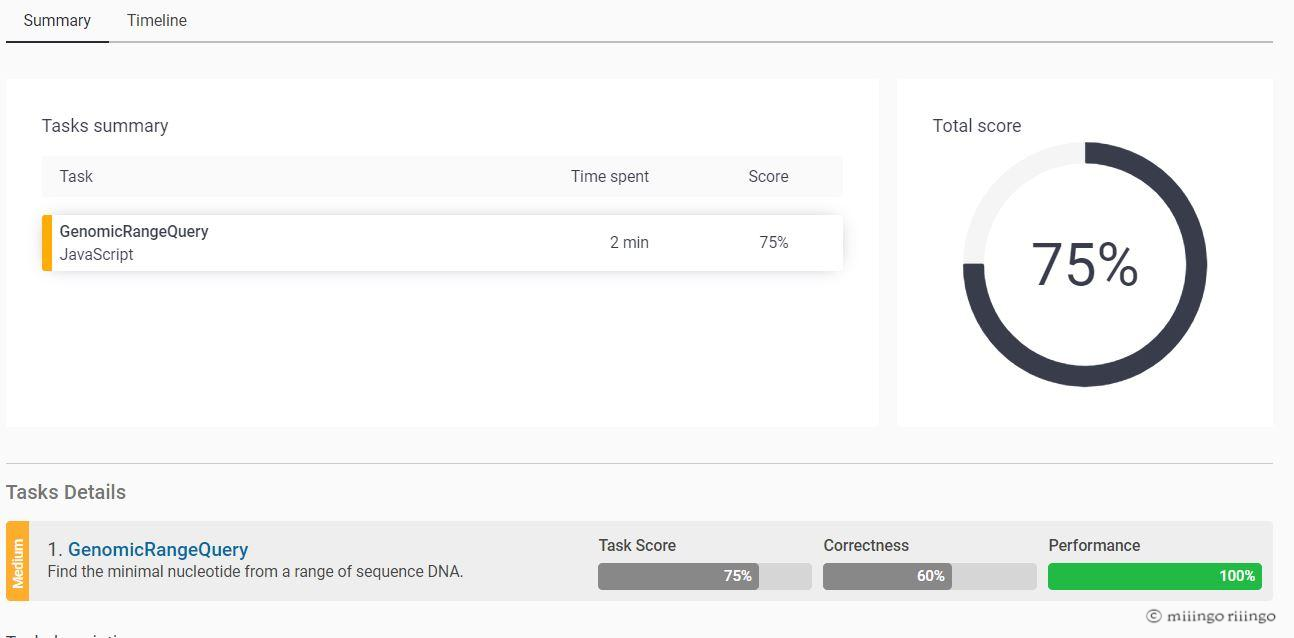The image size is (1294, 638).
Task: Click the GenomicRangeQuery row in Tasks summary
Action: click(442, 243)
